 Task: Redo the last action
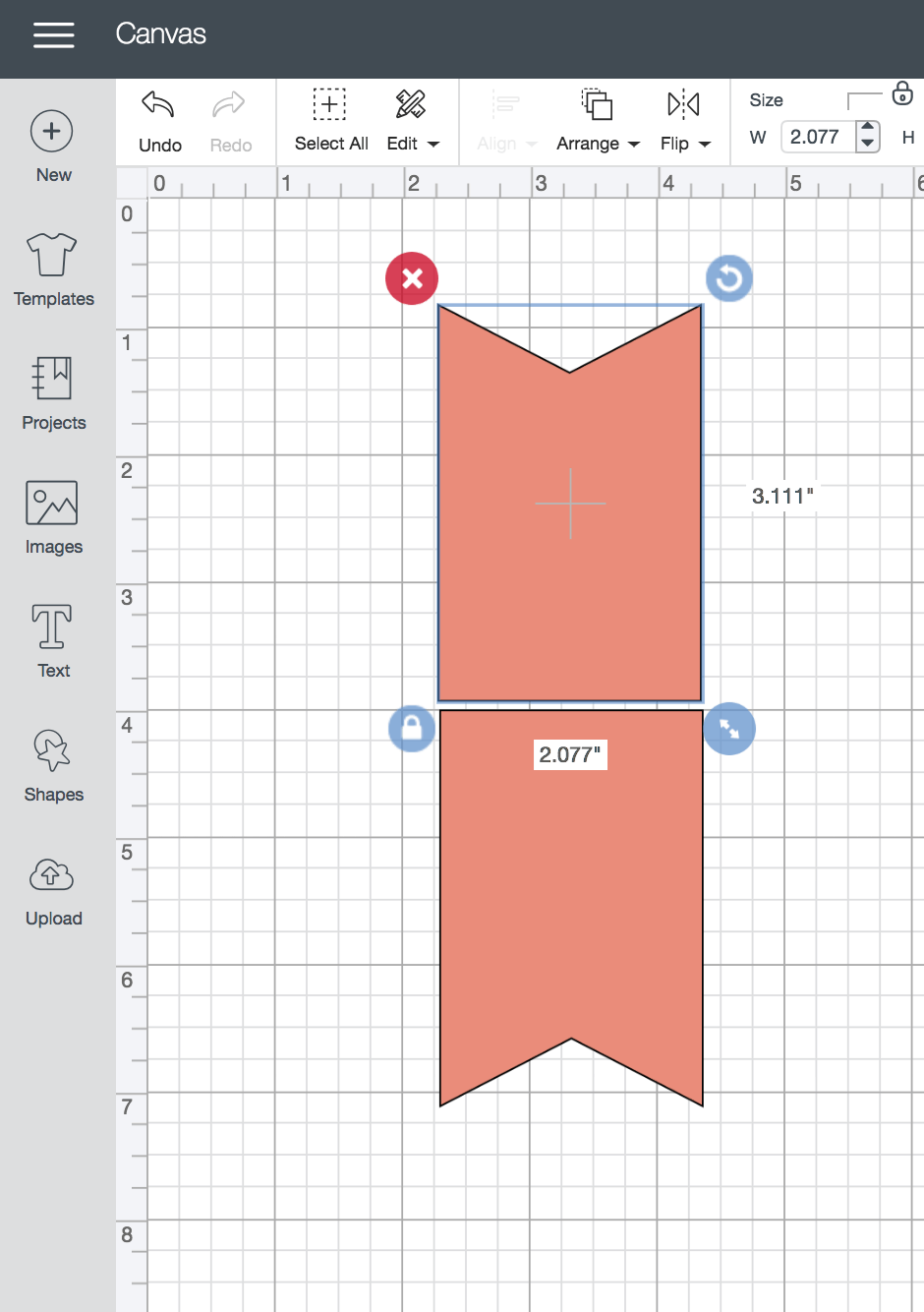(230, 122)
